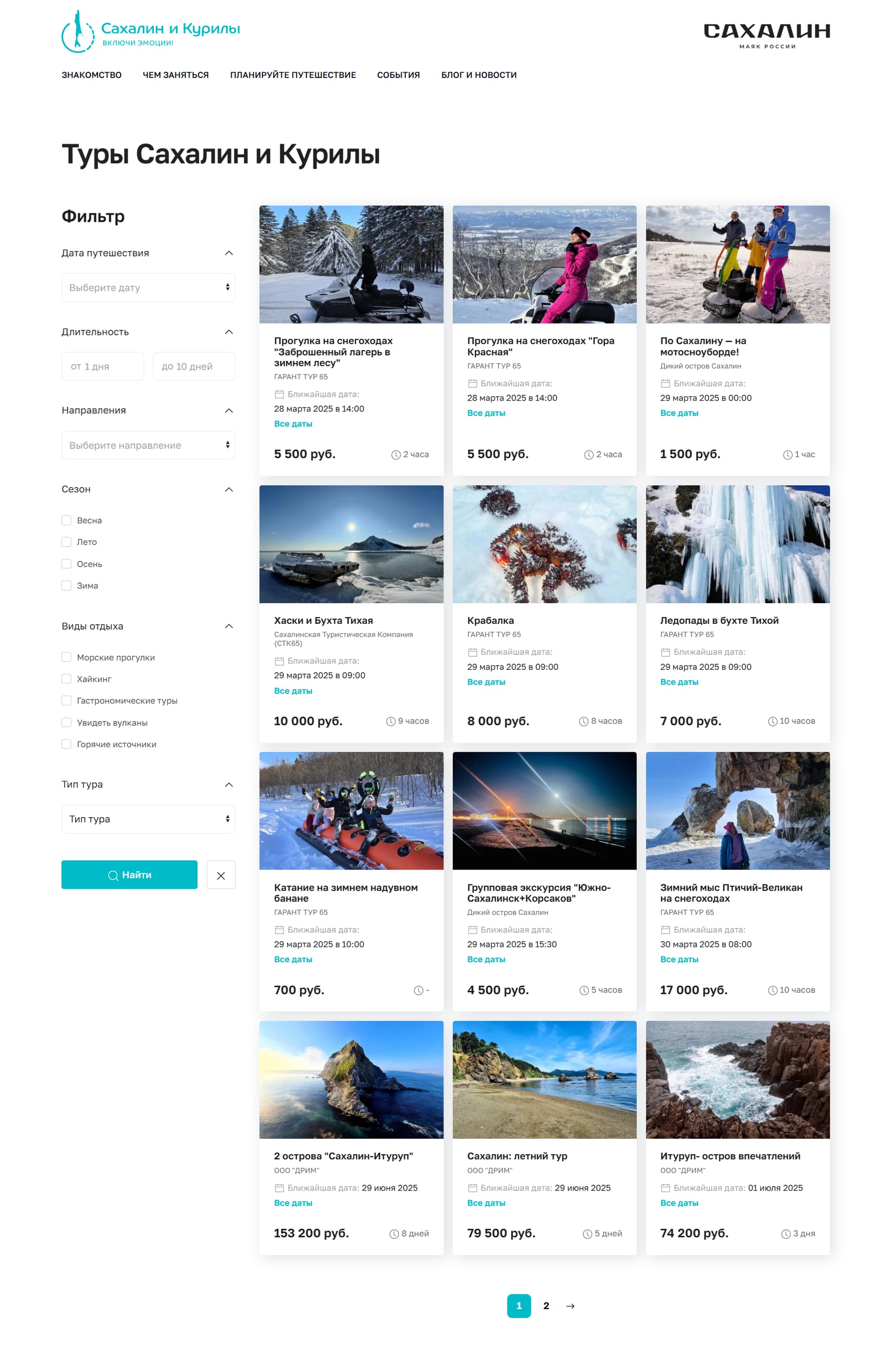Open Все даты link for Крабалка

[486, 682]
